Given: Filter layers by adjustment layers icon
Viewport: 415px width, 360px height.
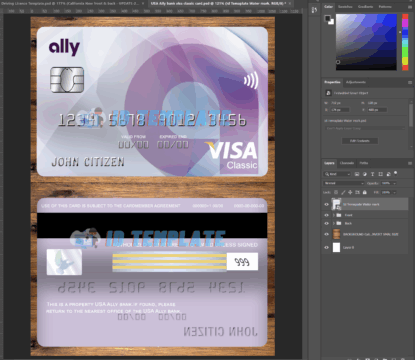Looking at the screenshot, I should click(365, 174).
